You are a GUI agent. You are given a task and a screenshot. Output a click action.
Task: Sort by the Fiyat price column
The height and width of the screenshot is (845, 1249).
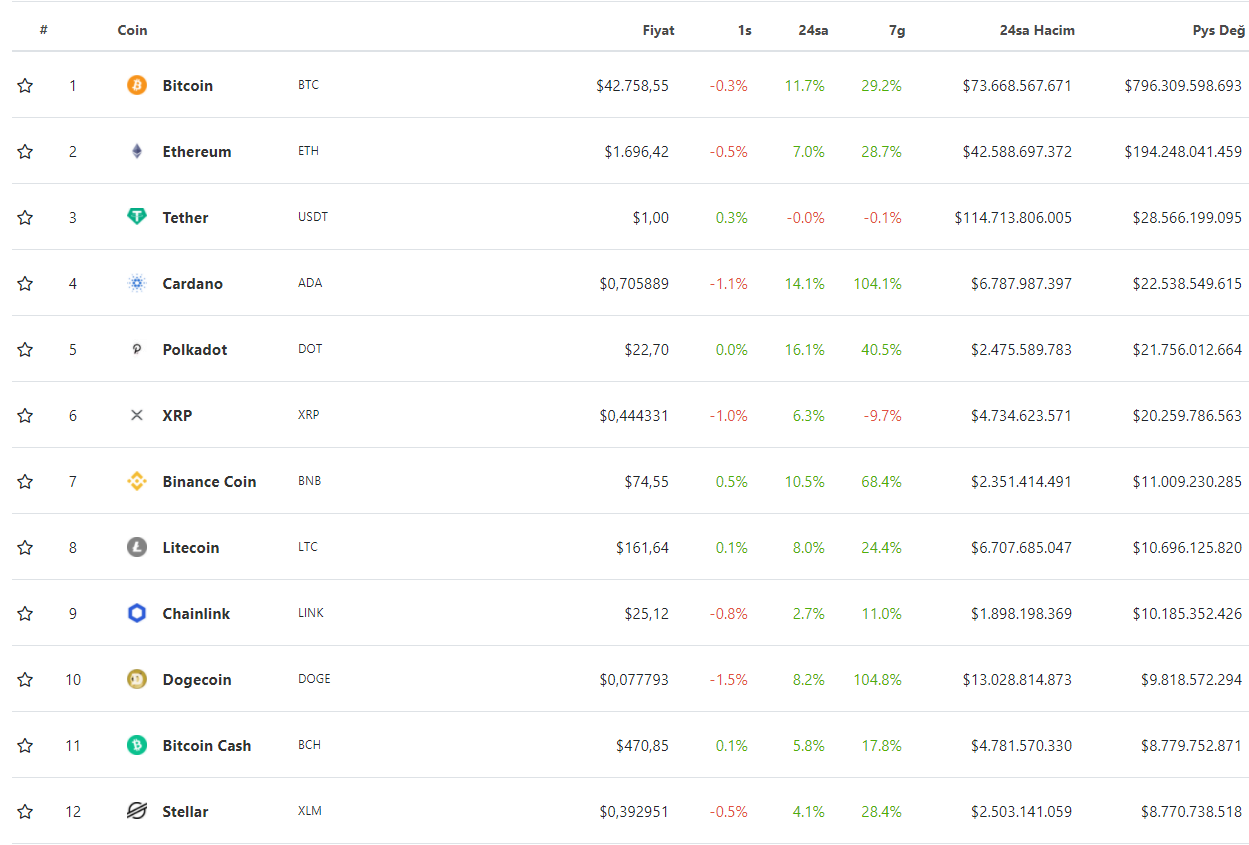click(x=658, y=30)
